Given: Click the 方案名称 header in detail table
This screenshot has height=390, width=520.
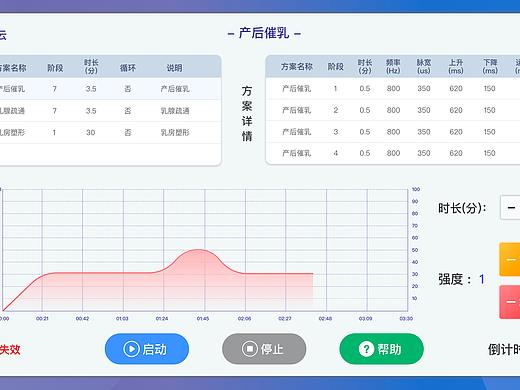Looking at the screenshot, I should pos(297,67).
